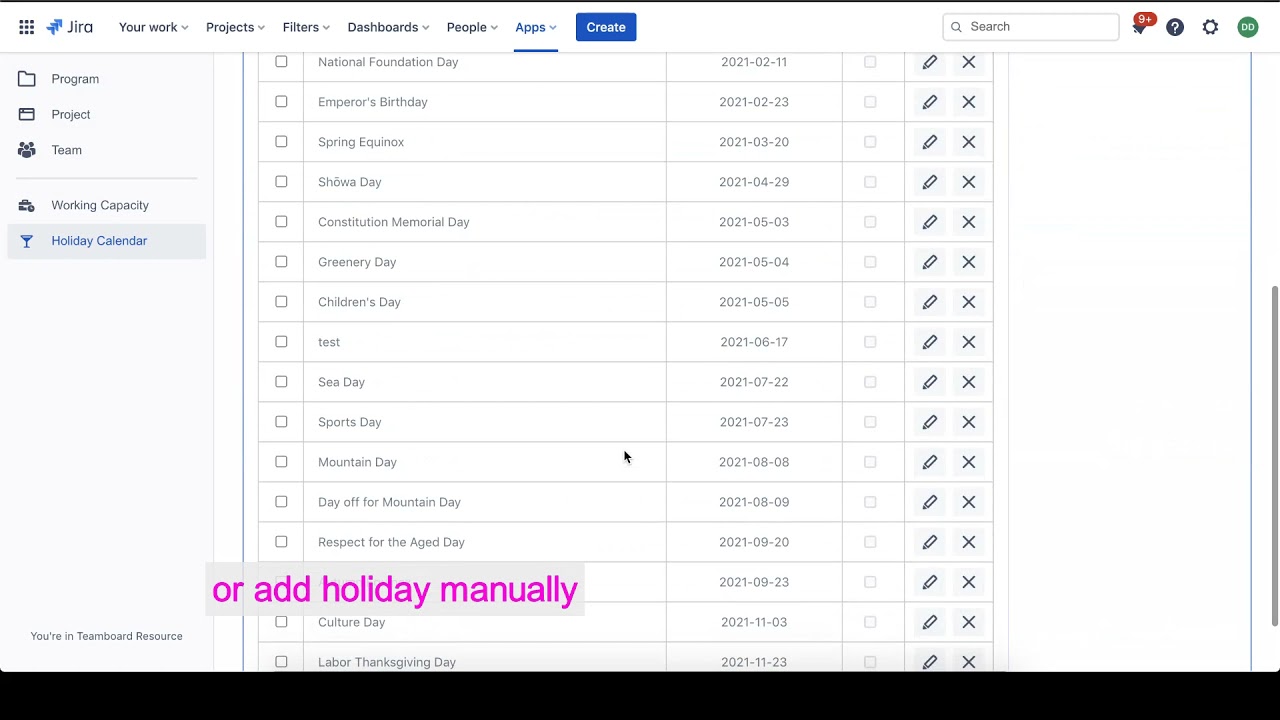1280x720 pixels.
Task: Tick the Emperor's Birthday row checkbox
Action: (281, 102)
